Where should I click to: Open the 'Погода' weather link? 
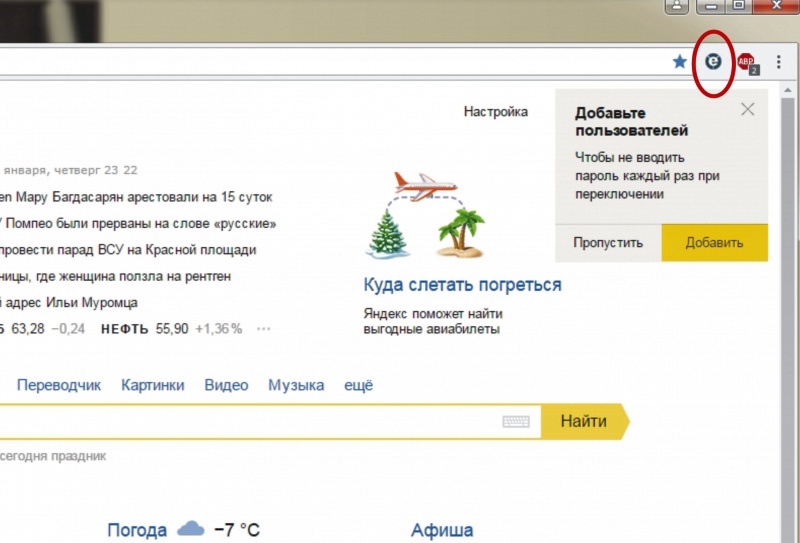137,530
